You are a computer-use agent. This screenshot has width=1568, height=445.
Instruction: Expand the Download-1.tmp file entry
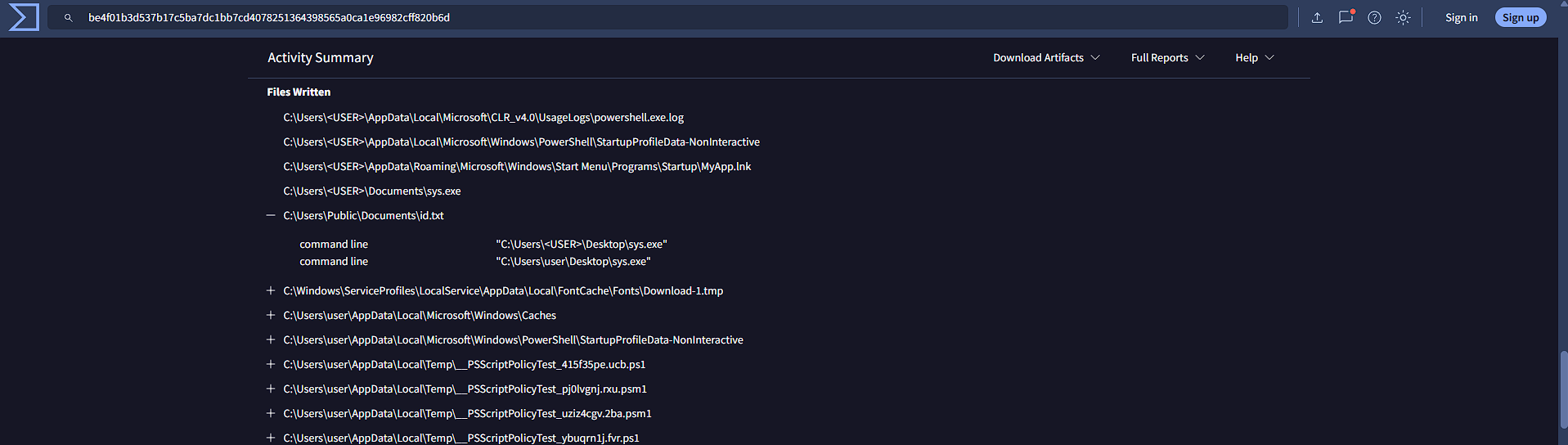[271, 290]
